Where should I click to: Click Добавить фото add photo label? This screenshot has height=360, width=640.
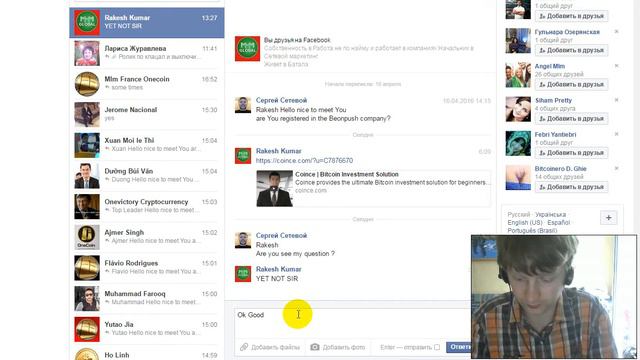[x=344, y=347]
